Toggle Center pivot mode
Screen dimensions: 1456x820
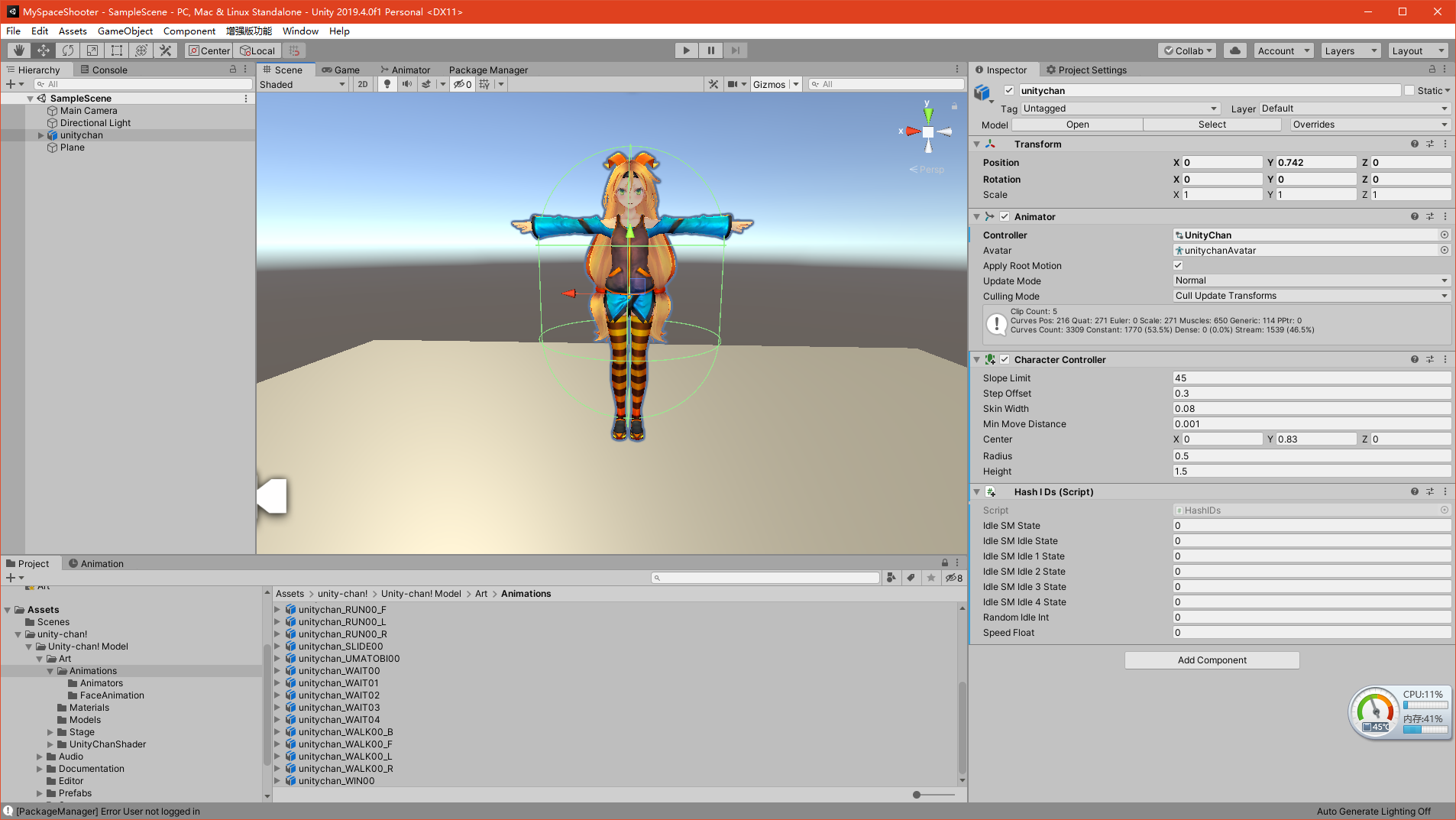[x=209, y=50]
